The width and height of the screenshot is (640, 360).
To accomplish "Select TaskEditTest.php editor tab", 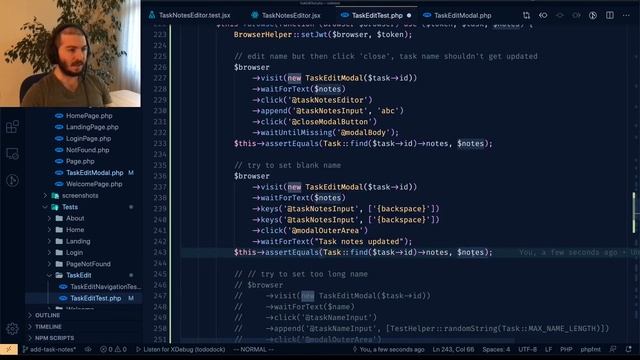I will click(377, 16).
